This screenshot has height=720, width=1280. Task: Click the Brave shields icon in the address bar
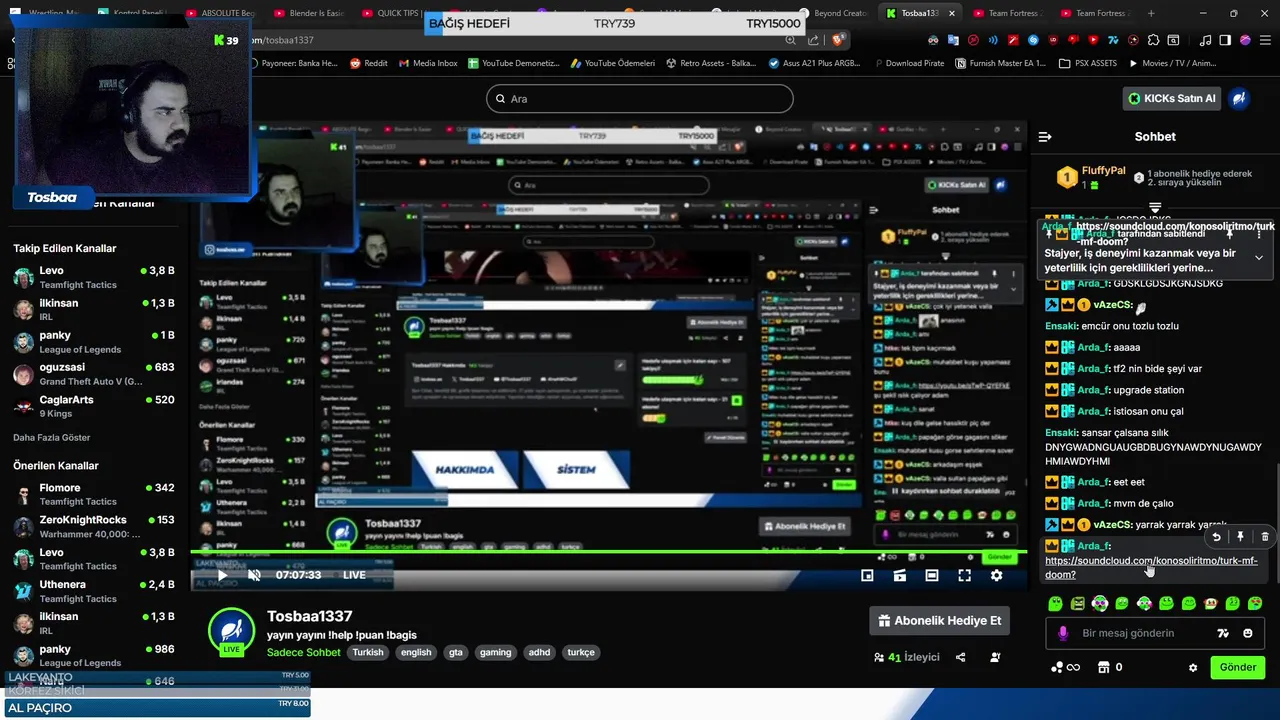pos(838,40)
